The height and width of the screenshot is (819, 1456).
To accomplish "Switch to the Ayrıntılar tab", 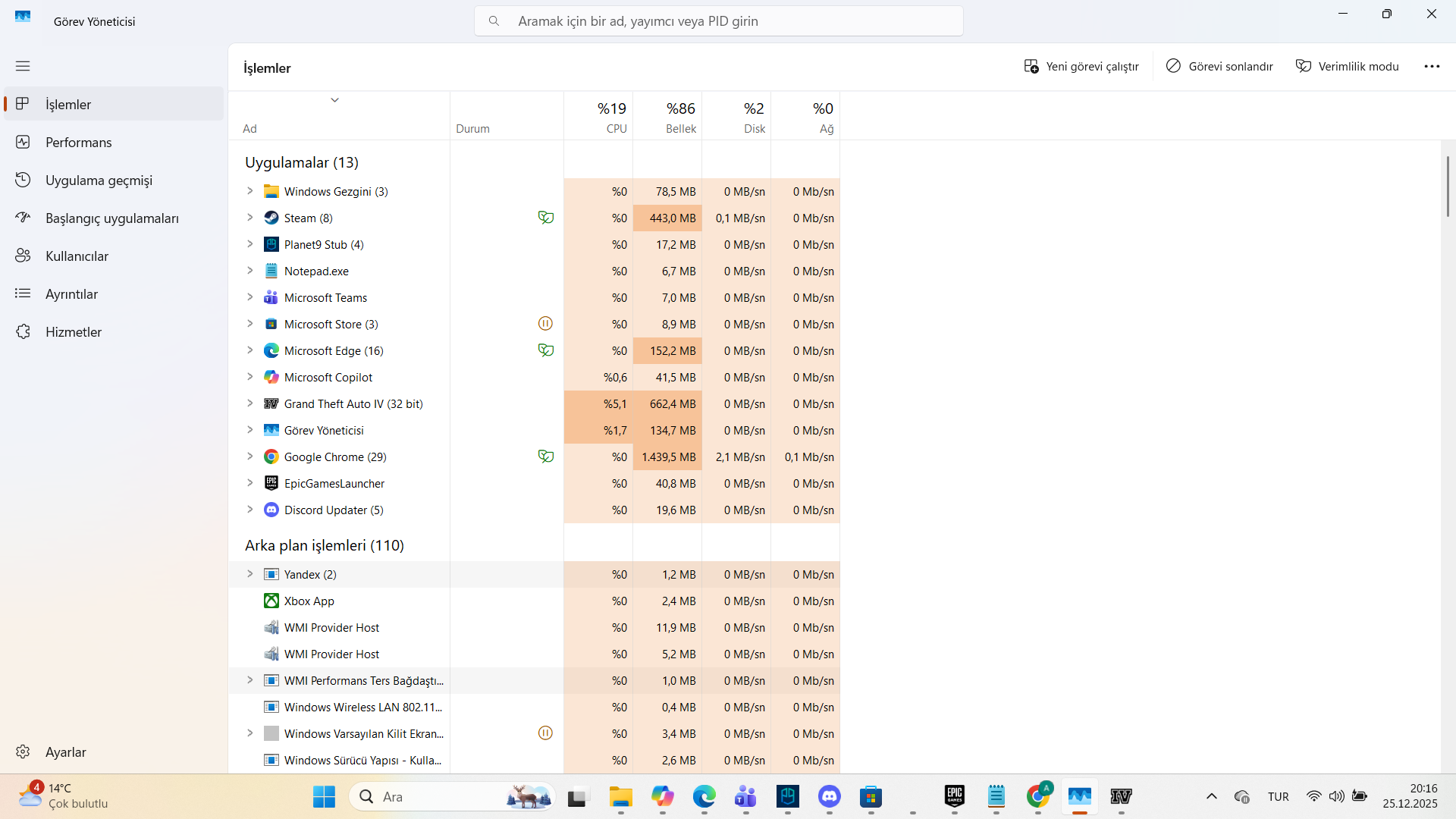I will click(x=114, y=293).
